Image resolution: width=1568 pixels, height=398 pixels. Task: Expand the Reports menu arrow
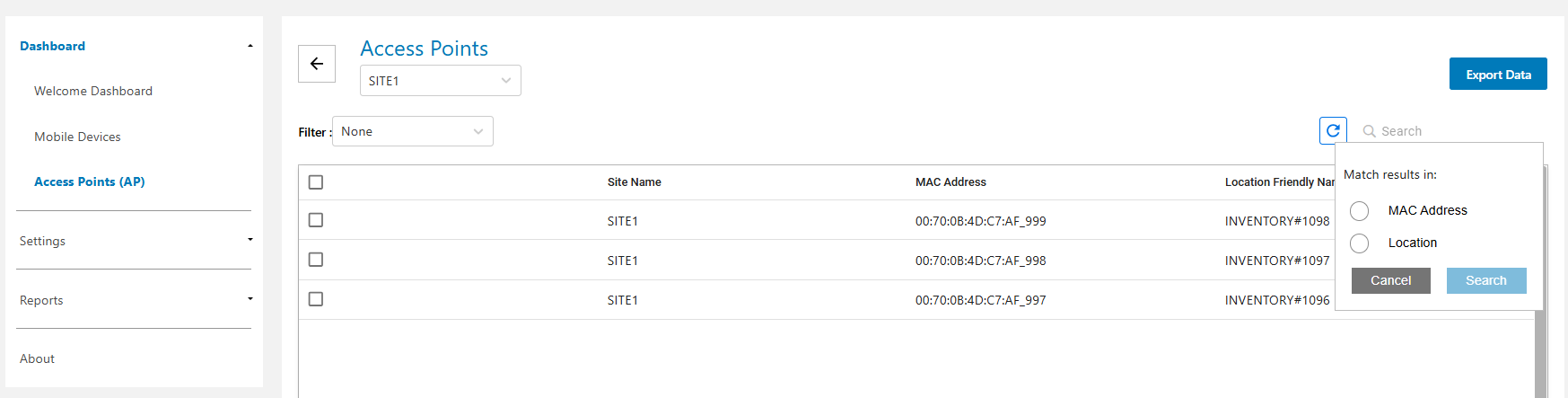(x=250, y=299)
